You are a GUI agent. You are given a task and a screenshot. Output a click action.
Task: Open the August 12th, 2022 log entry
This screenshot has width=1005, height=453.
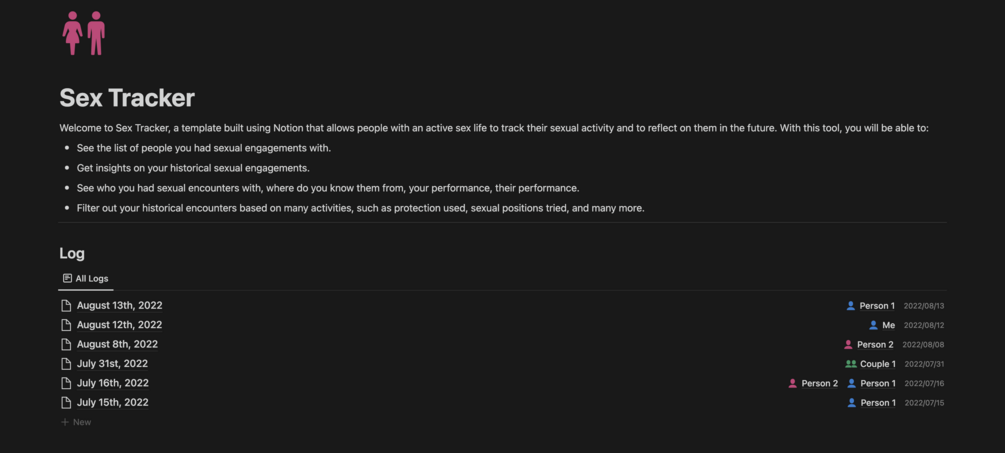(119, 325)
